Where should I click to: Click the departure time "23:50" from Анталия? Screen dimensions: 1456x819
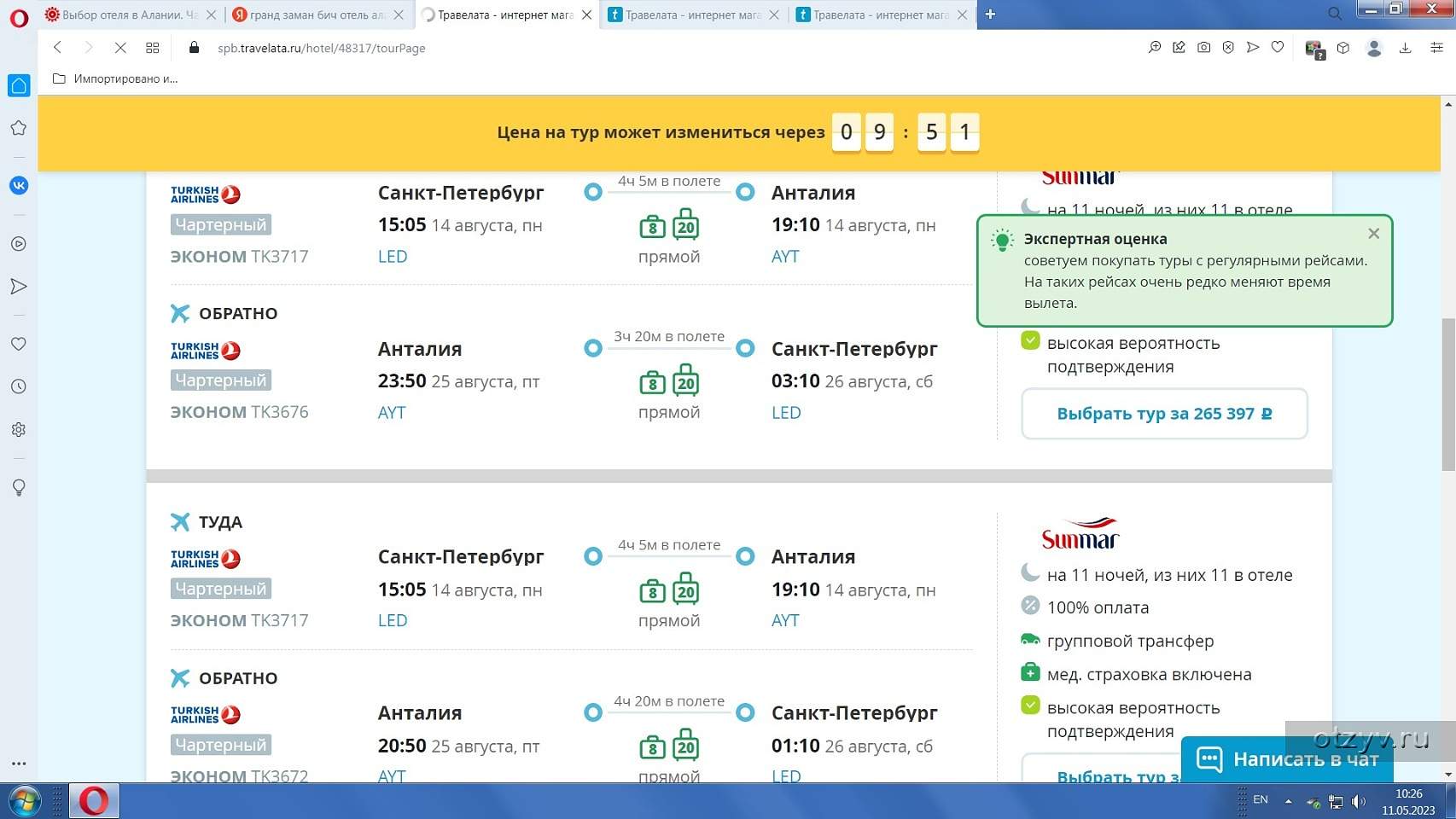point(402,381)
